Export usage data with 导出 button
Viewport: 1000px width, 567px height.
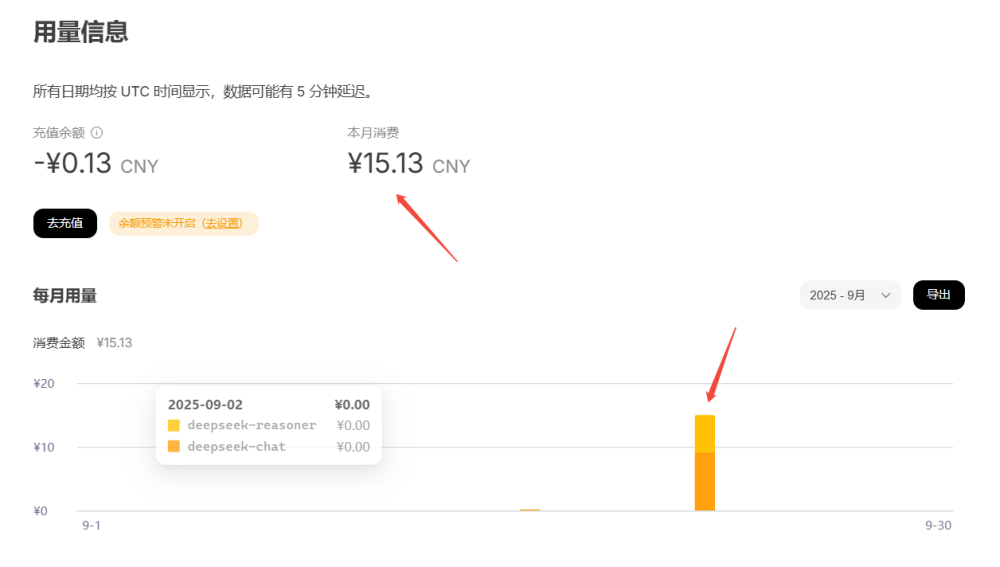click(x=938, y=295)
